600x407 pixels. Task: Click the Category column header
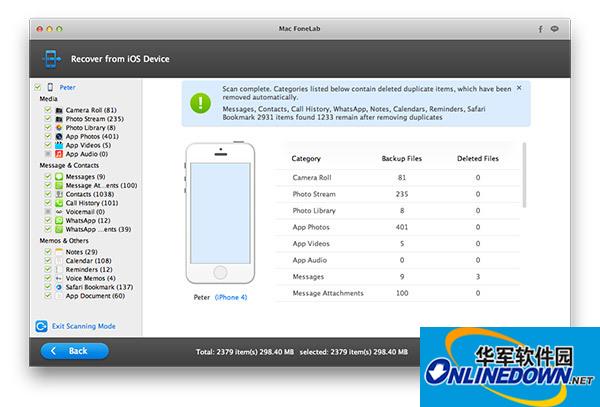(306, 158)
